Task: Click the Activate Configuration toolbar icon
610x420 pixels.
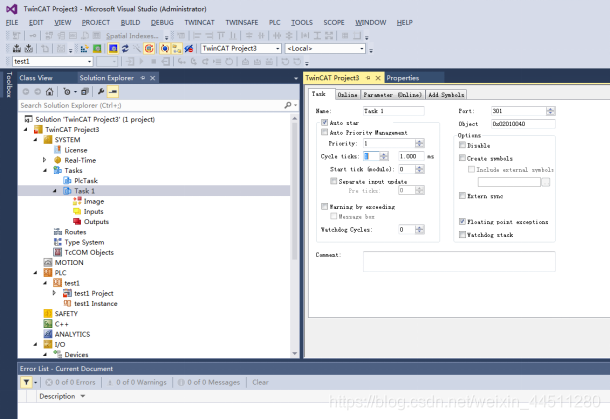Action: coord(84,49)
